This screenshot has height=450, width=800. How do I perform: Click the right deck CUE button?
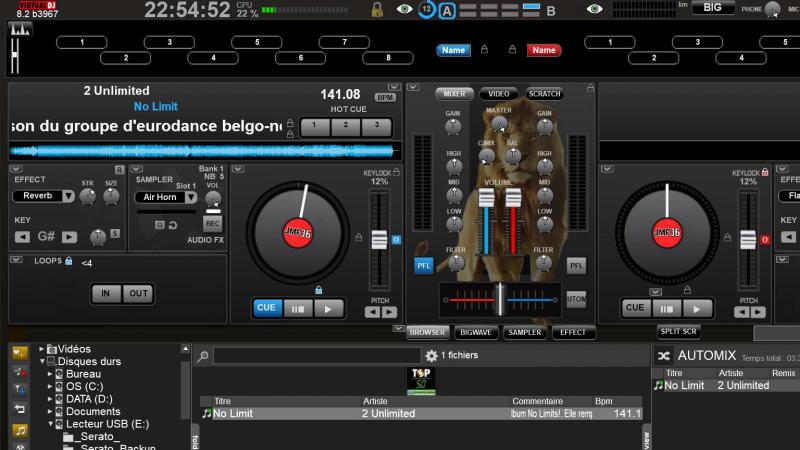click(635, 308)
